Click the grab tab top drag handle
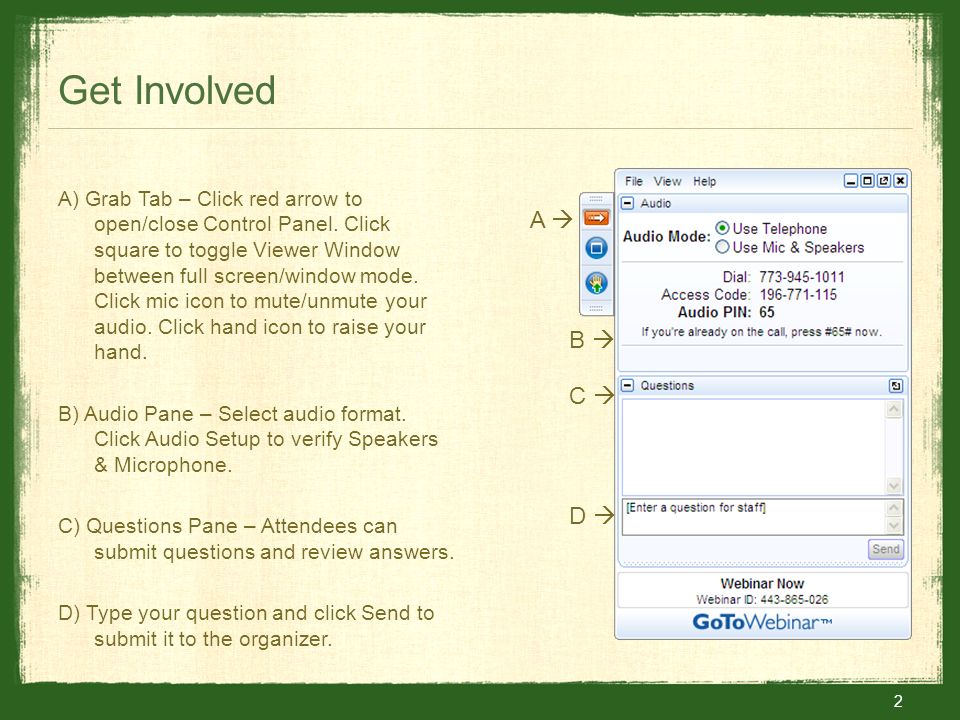This screenshot has width=960, height=720. [596, 200]
